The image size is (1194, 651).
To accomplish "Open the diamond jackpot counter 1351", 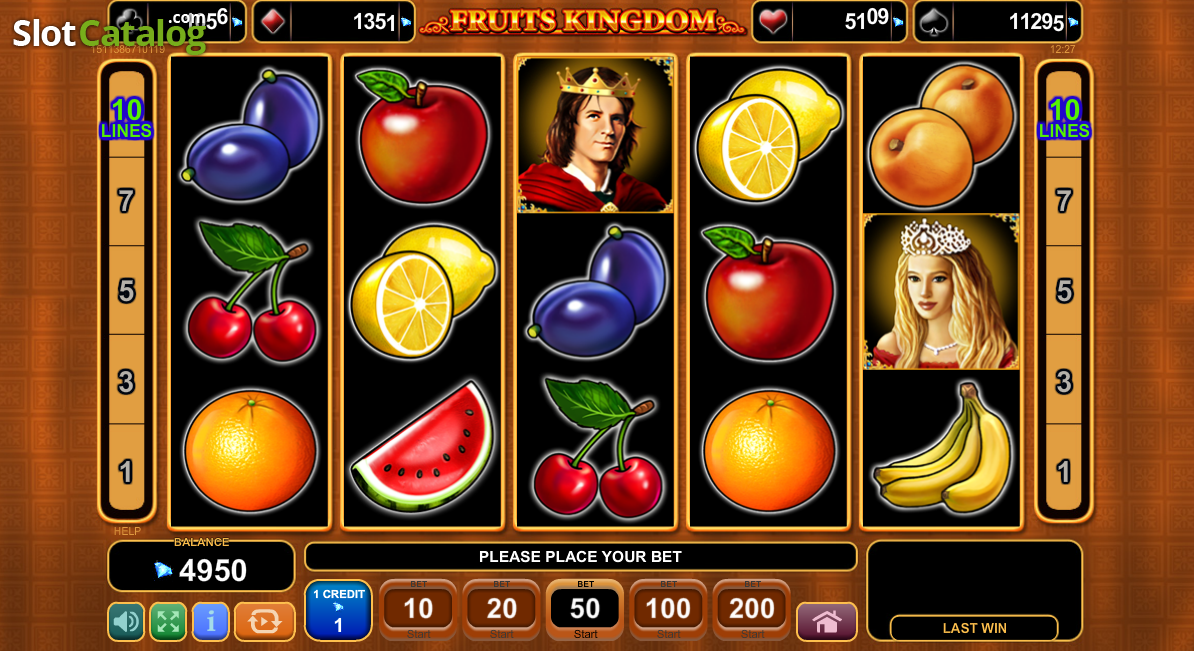I will coord(334,21).
